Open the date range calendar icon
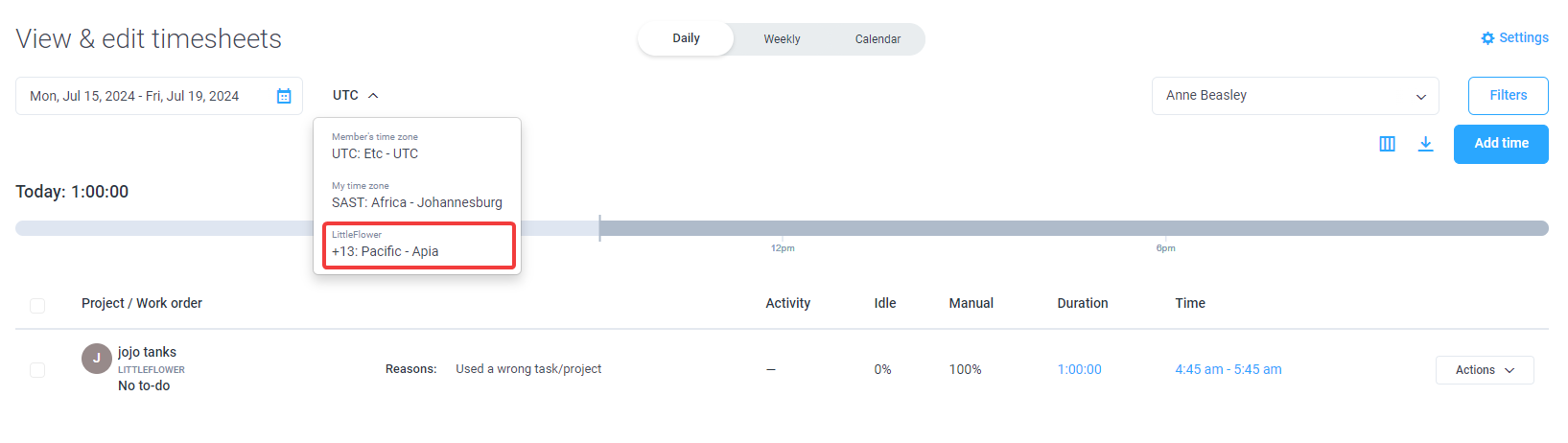Screen dimensions: 1568x443 pos(284,96)
